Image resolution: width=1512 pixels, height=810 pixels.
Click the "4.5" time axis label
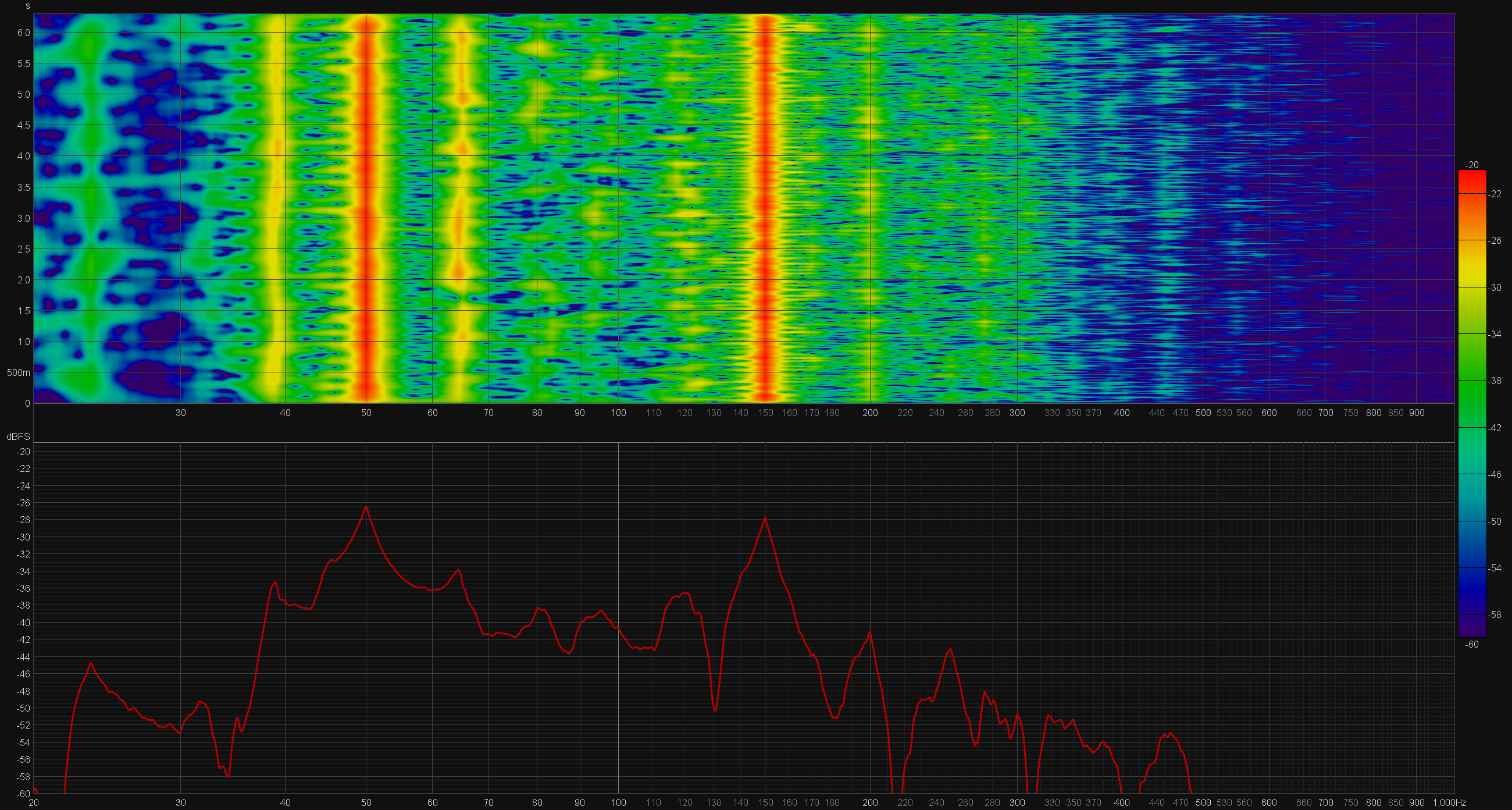pos(23,125)
